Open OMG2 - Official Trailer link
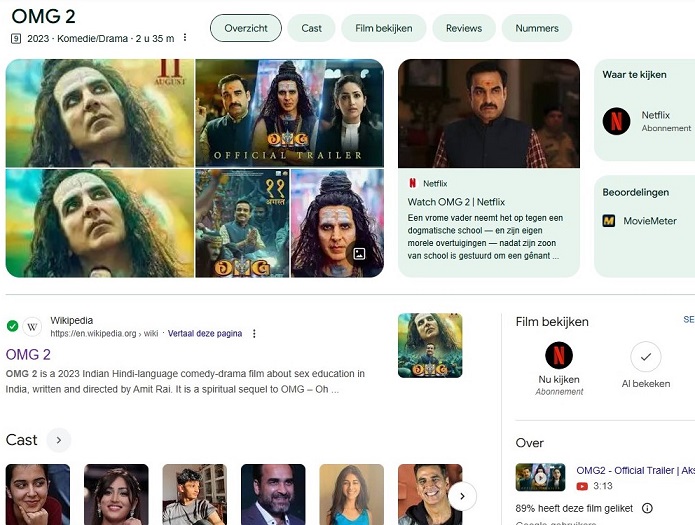Image resolution: width=695 pixels, height=525 pixels. [x=635, y=470]
